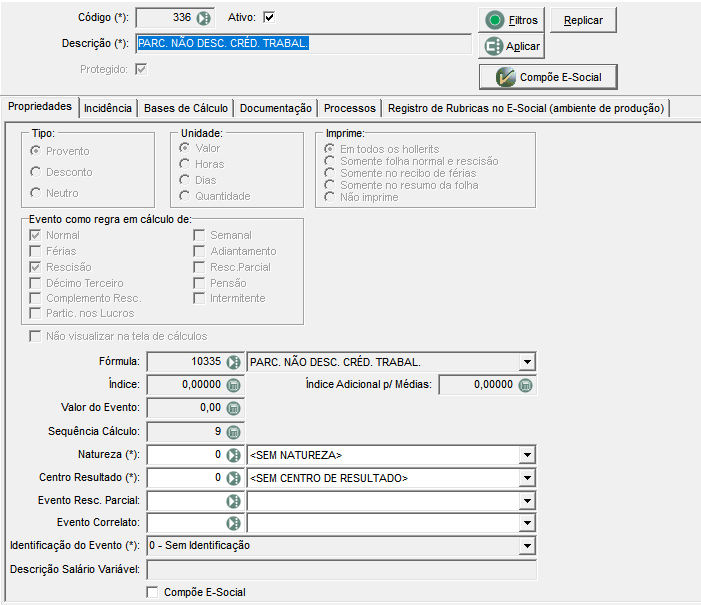Screen dimensions: 701x605
Task: Open the Fórmula lookup arrow icon
Action: (233, 362)
